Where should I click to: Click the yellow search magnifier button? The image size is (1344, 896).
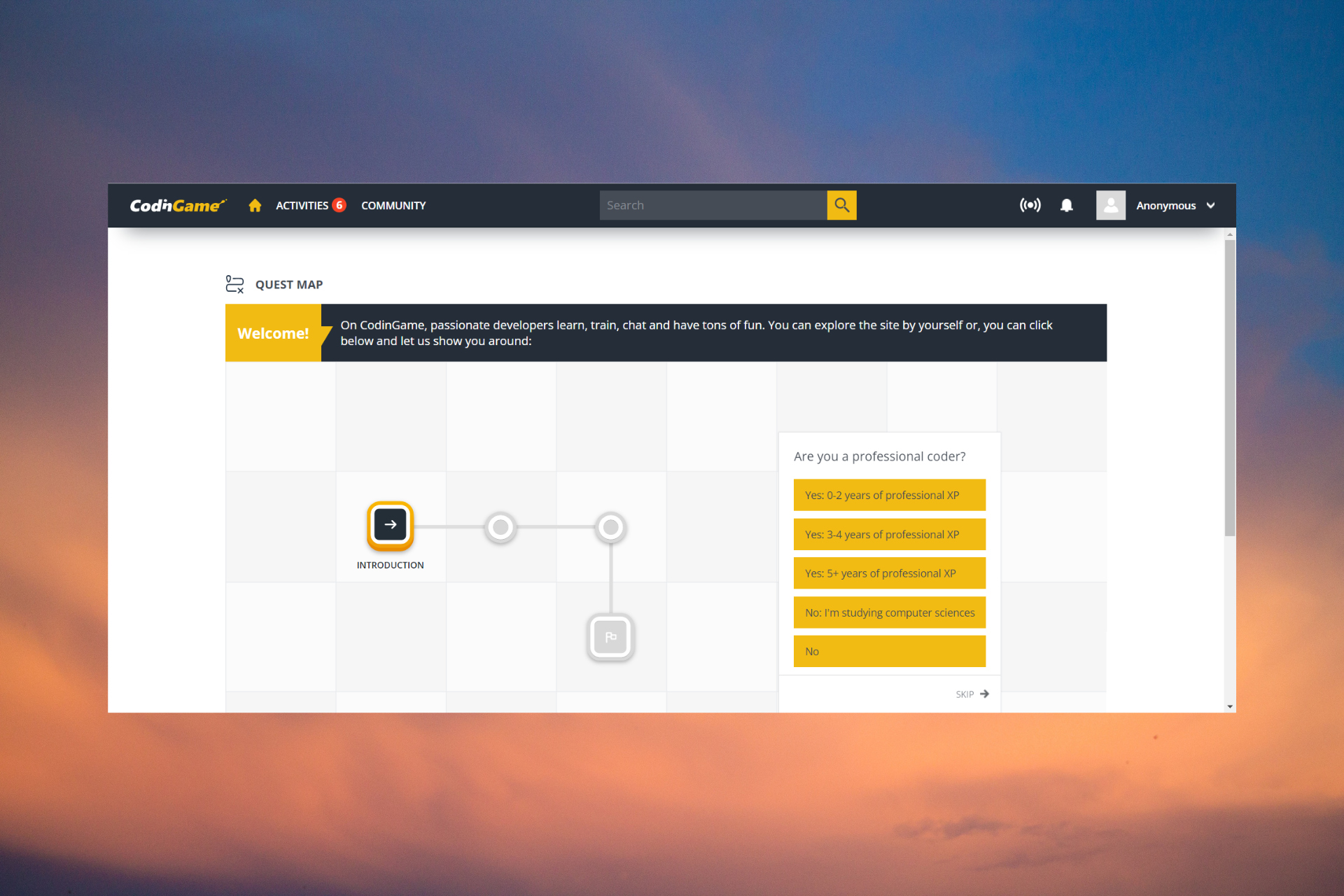coord(841,205)
